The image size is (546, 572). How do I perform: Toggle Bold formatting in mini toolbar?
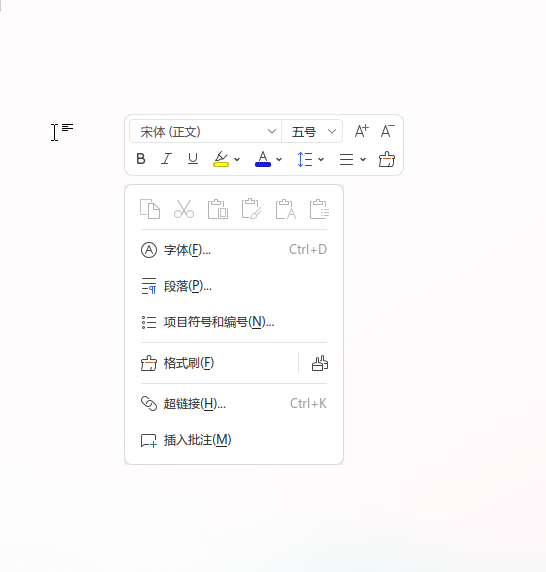click(x=141, y=159)
